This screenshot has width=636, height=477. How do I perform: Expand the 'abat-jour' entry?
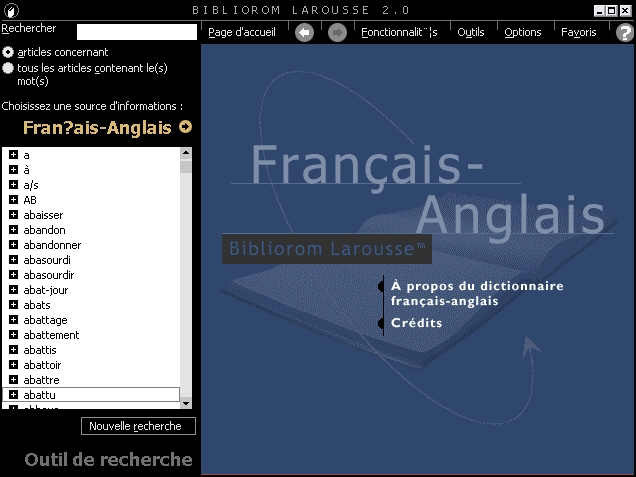pos(13,290)
